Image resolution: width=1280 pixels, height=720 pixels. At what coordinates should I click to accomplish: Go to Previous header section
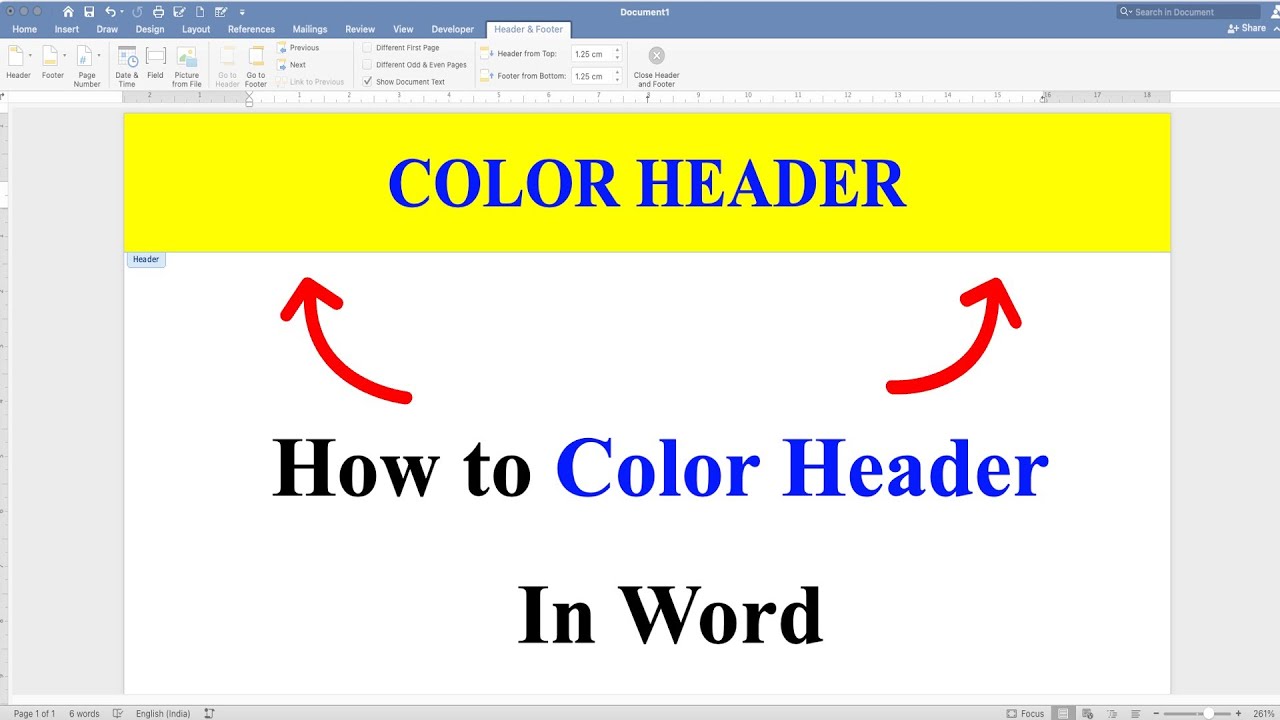[298, 48]
